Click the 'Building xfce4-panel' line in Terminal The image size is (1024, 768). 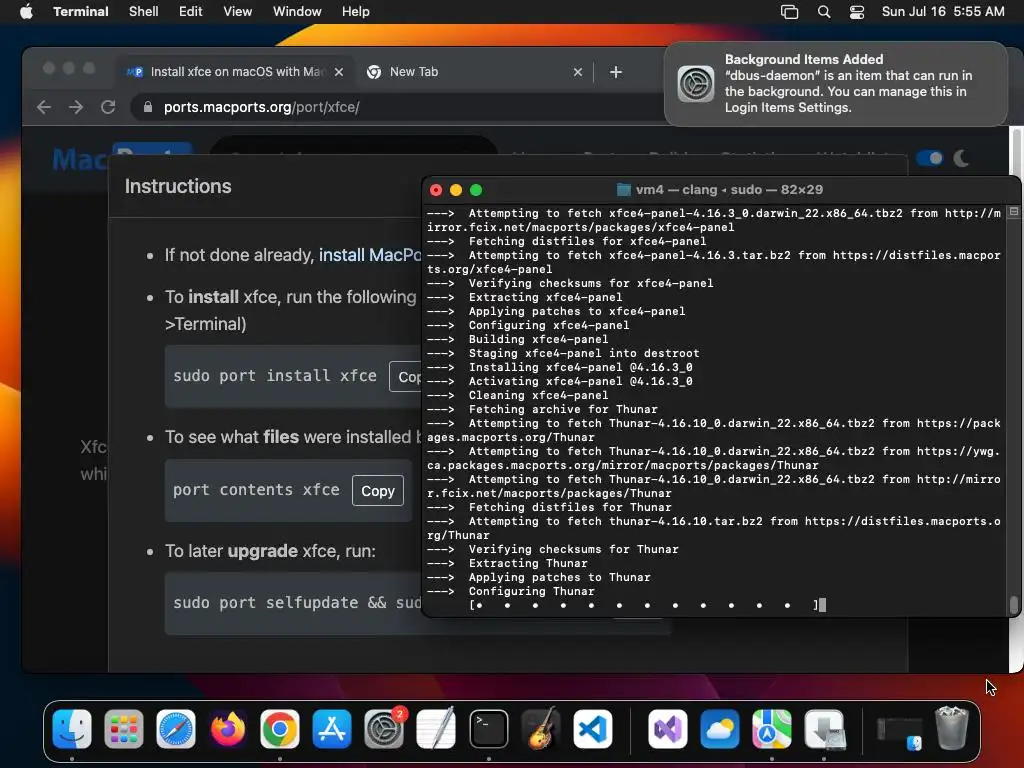(x=517, y=339)
